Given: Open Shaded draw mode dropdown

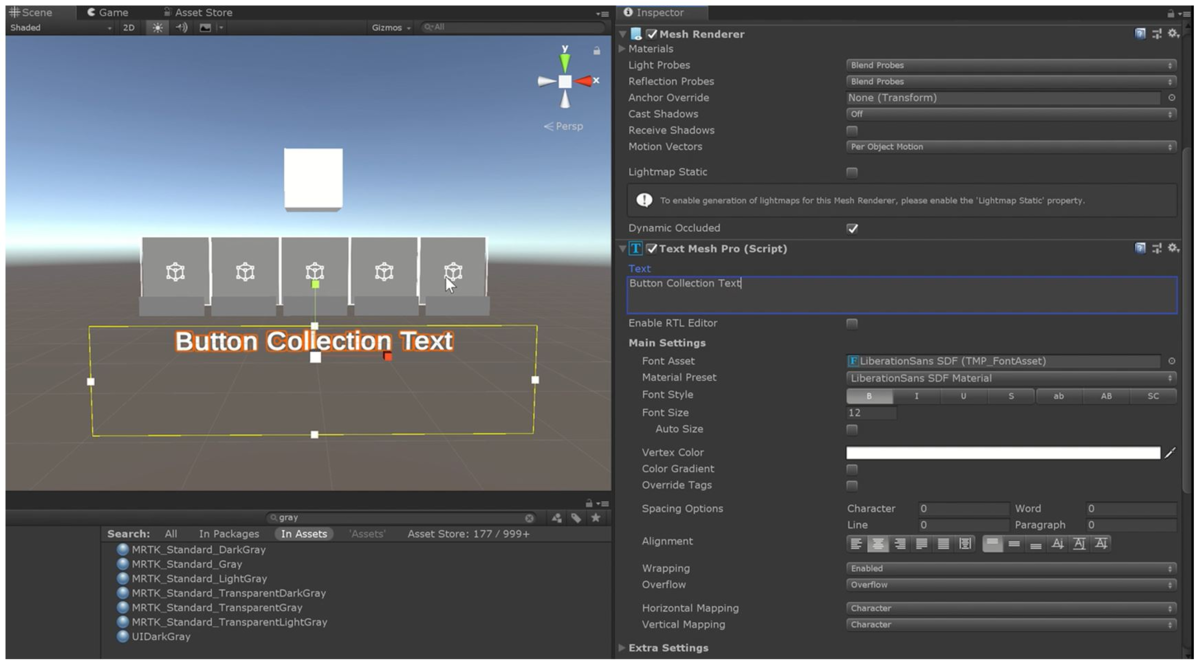Looking at the screenshot, I should click(60, 28).
